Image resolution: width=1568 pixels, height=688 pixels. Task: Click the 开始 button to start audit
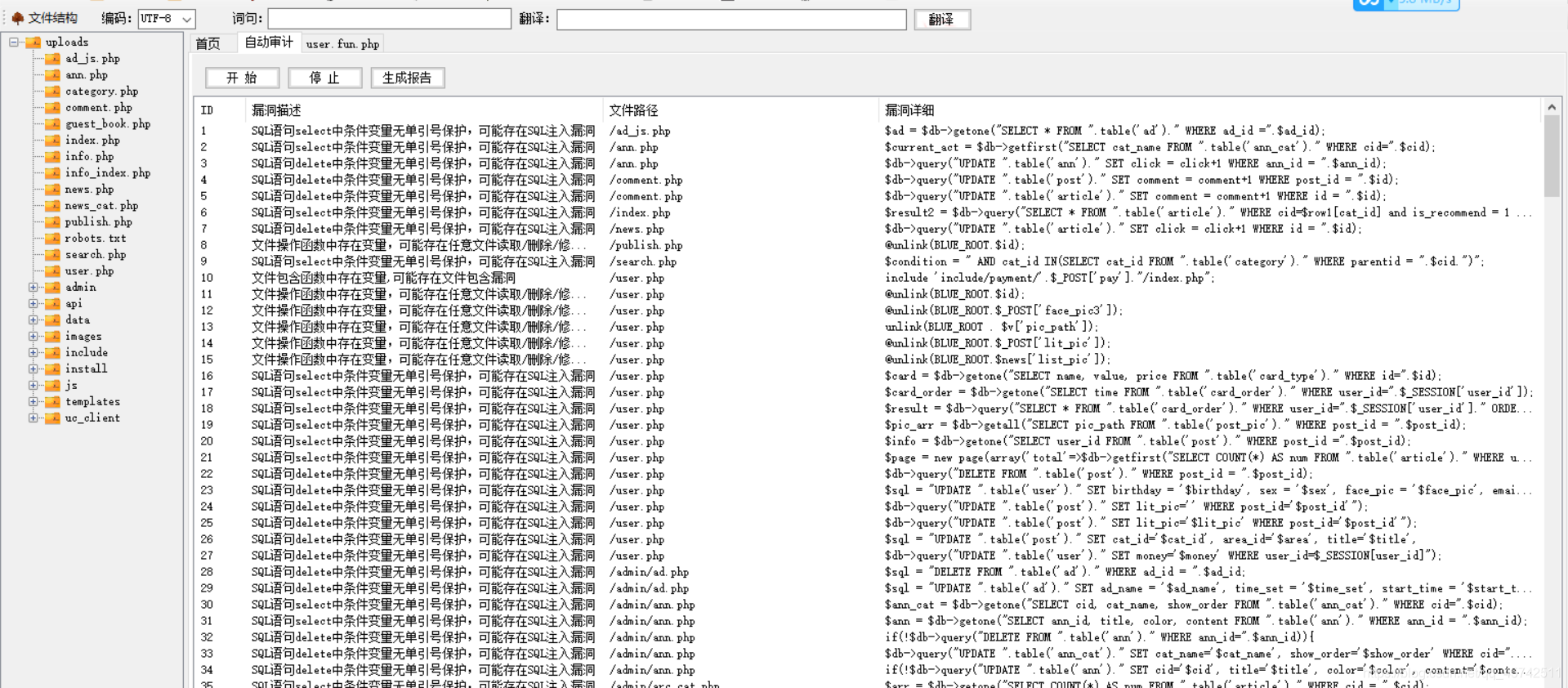click(242, 78)
